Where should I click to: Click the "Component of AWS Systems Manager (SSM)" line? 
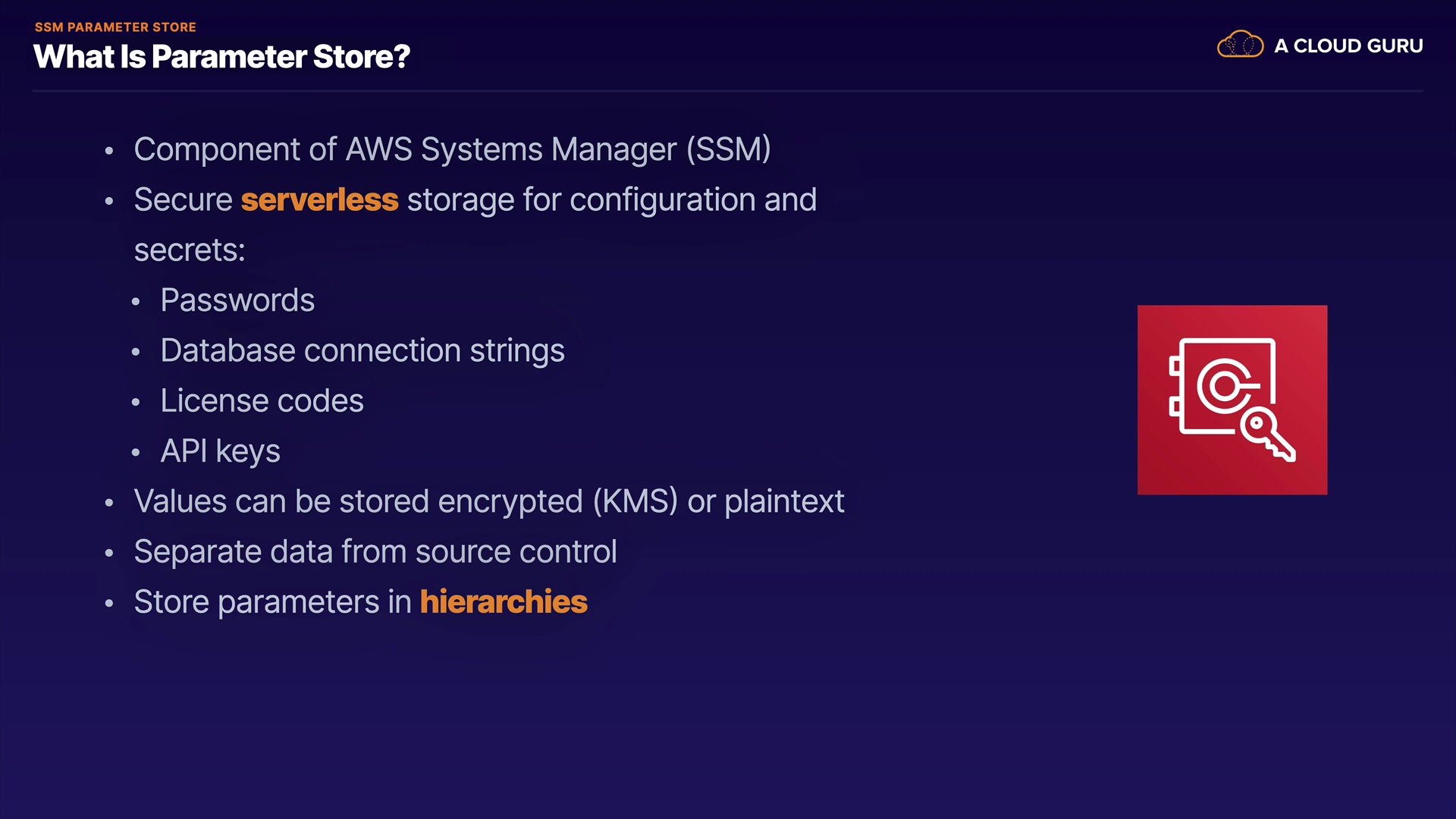tap(452, 149)
